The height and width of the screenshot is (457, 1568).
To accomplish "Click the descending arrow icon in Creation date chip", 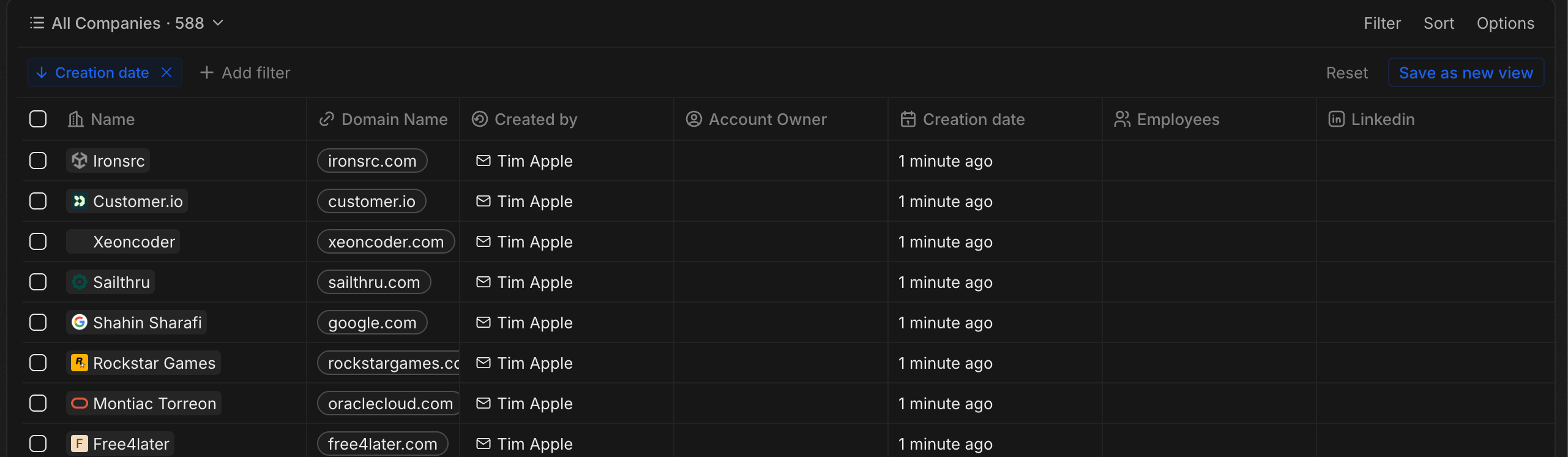I will click(42, 72).
